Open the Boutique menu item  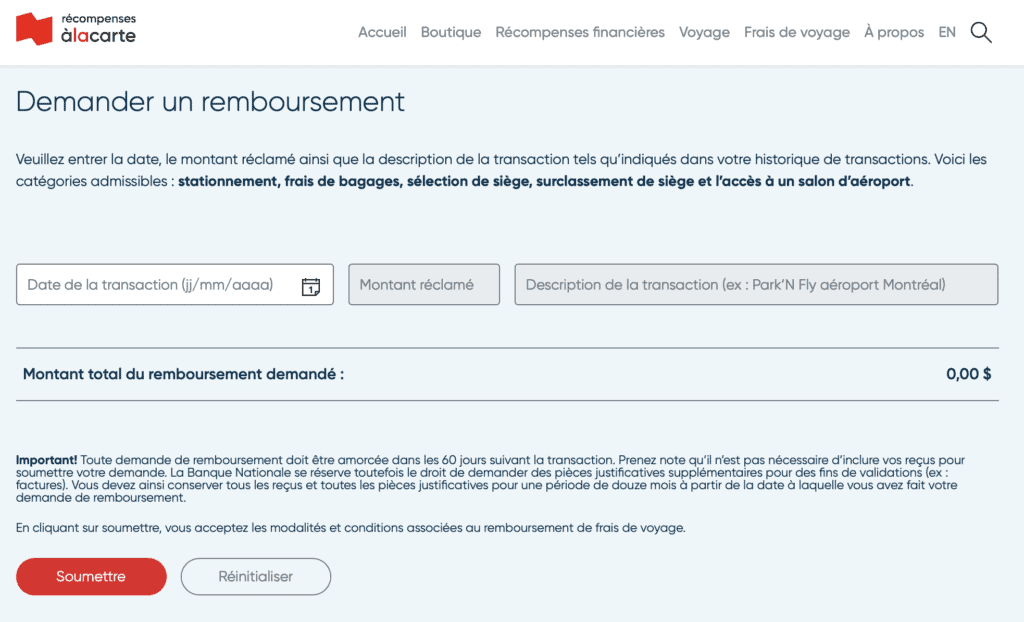click(x=450, y=32)
